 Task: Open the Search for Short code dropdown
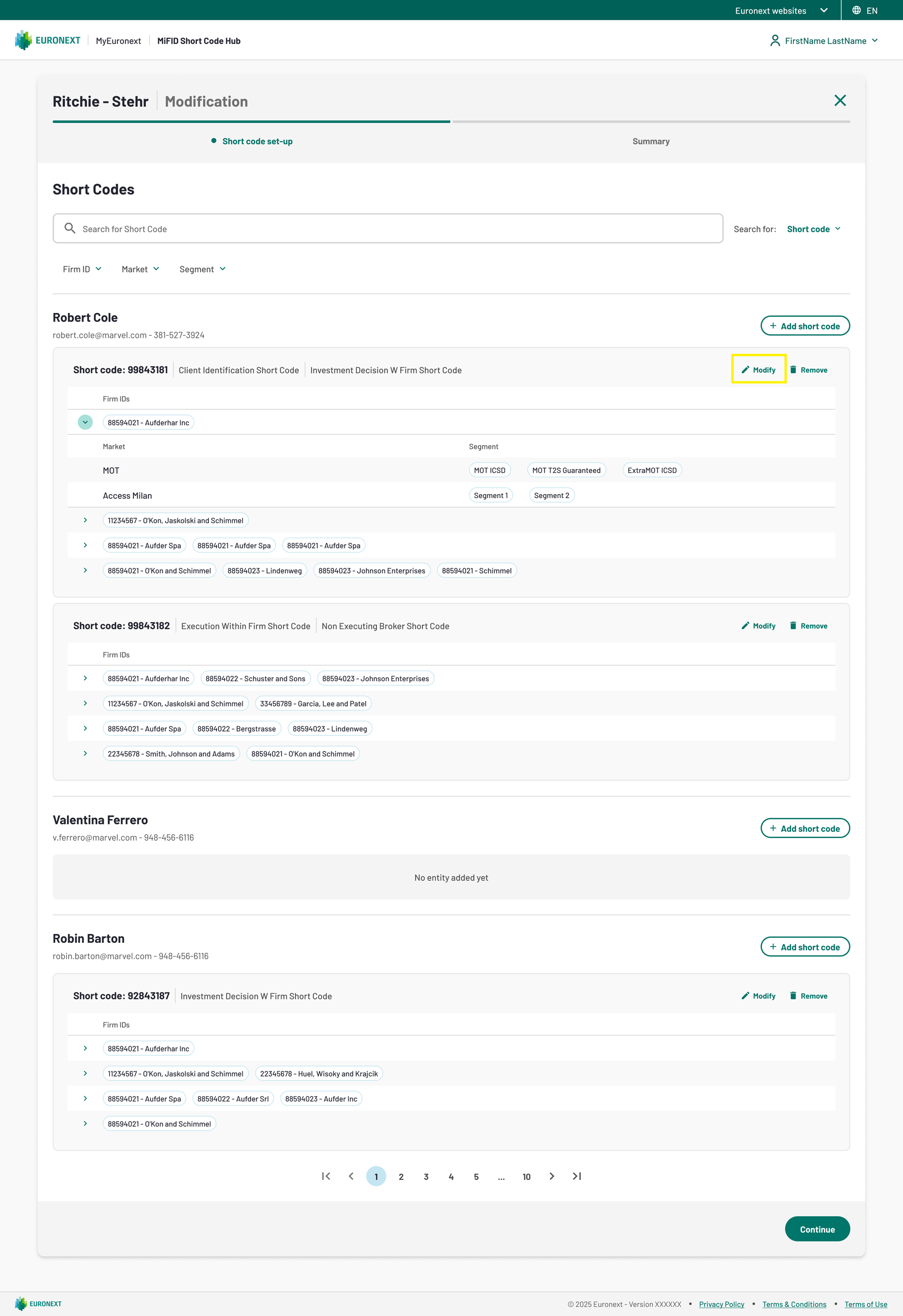(814, 229)
